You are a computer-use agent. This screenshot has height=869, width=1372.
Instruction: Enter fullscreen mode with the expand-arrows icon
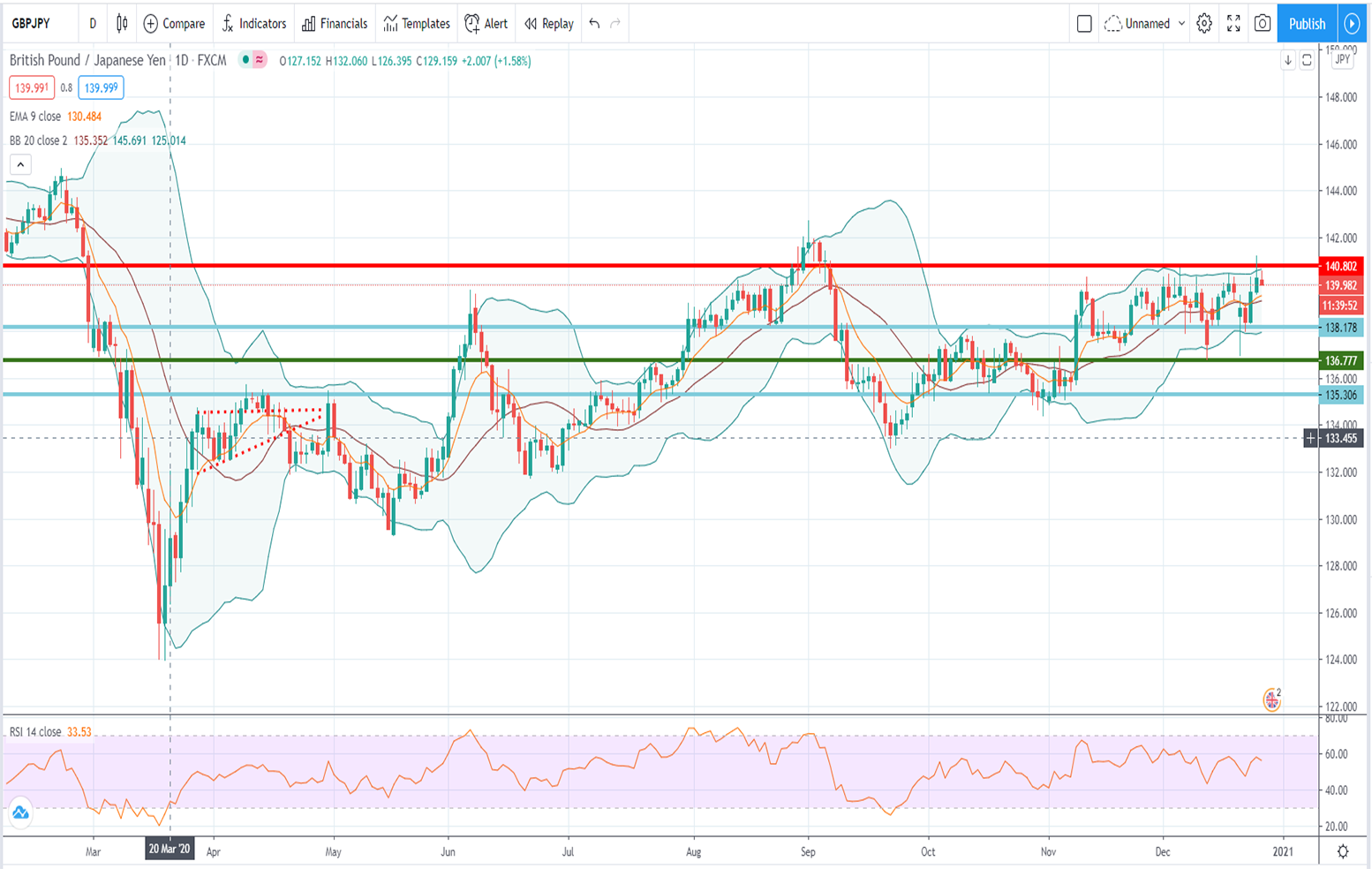pos(1234,24)
